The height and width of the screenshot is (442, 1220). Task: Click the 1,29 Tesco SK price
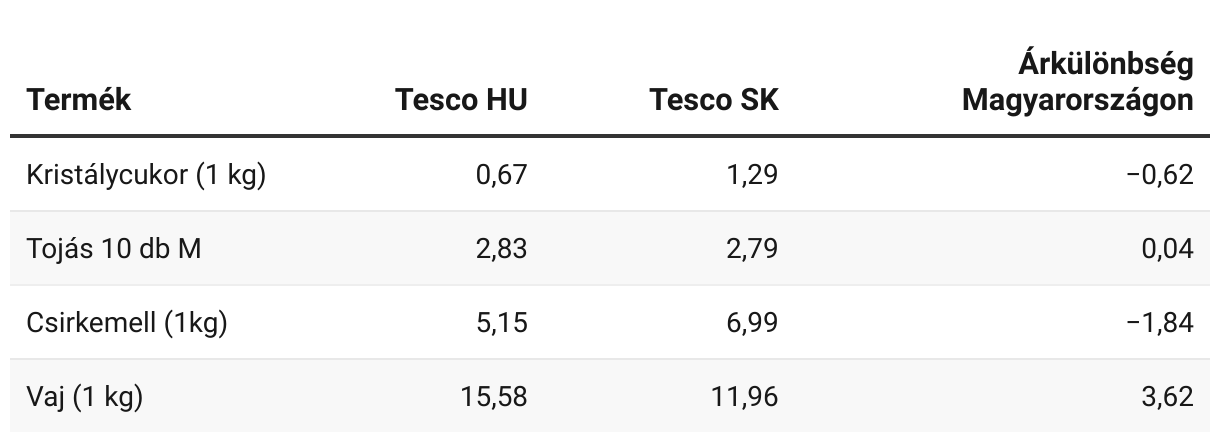coord(752,174)
